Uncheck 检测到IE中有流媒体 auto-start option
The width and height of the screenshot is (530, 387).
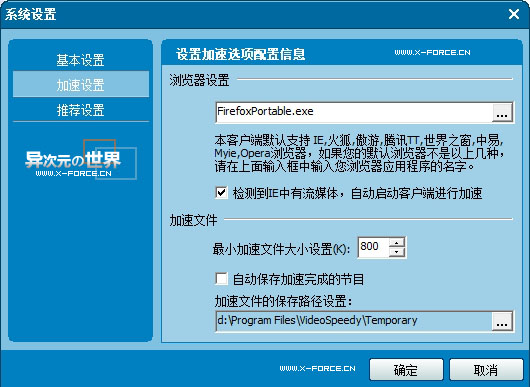pos(221,193)
